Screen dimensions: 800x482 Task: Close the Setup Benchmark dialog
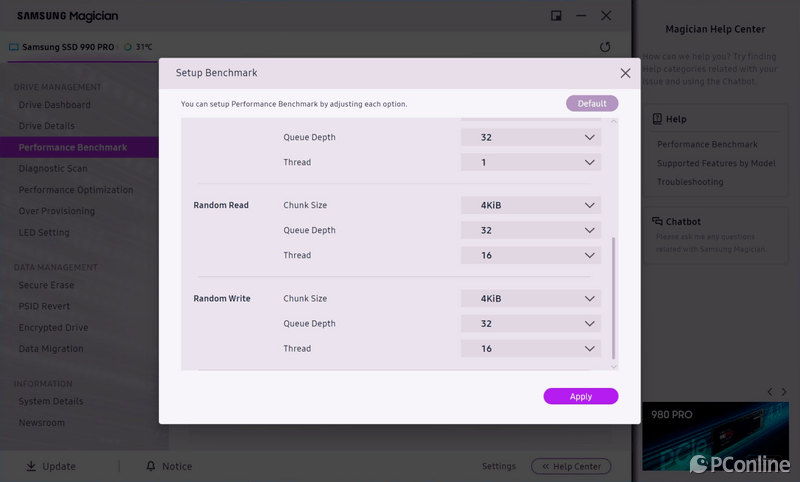[x=625, y=73]
